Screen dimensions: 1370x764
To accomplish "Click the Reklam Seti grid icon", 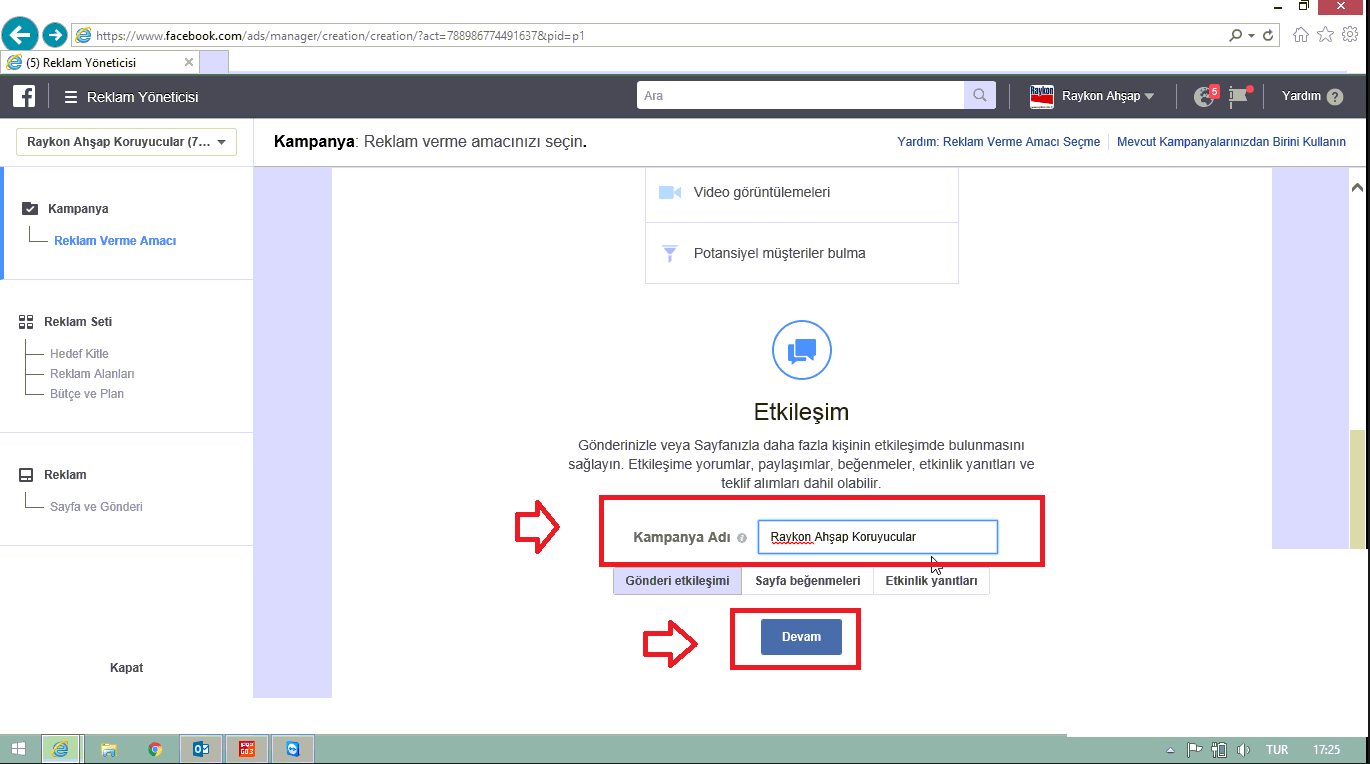I will [27, 322].
